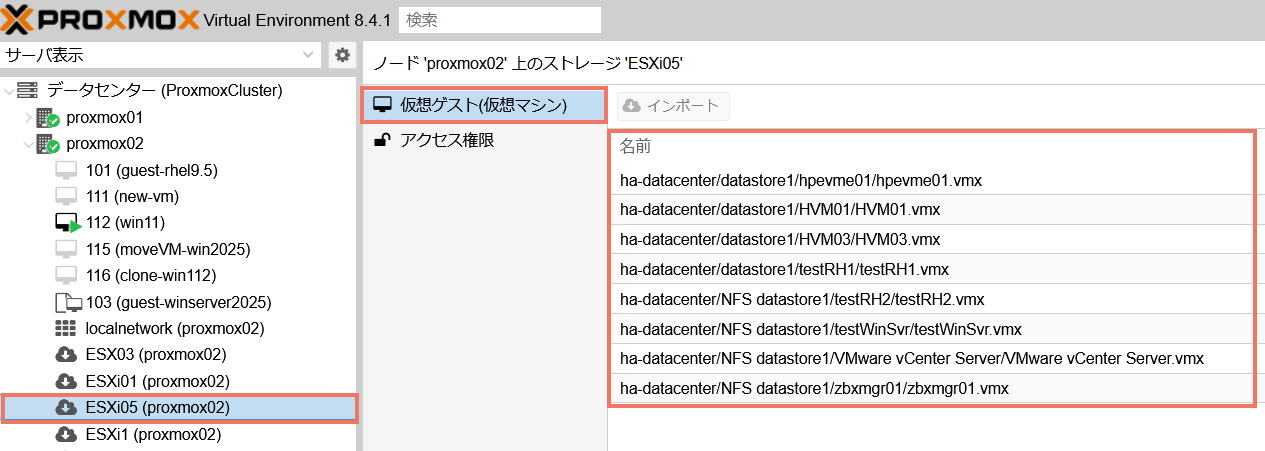Click in the 検索 search field
Viewport: 1265px width, 451px height.
pos(499,19)
